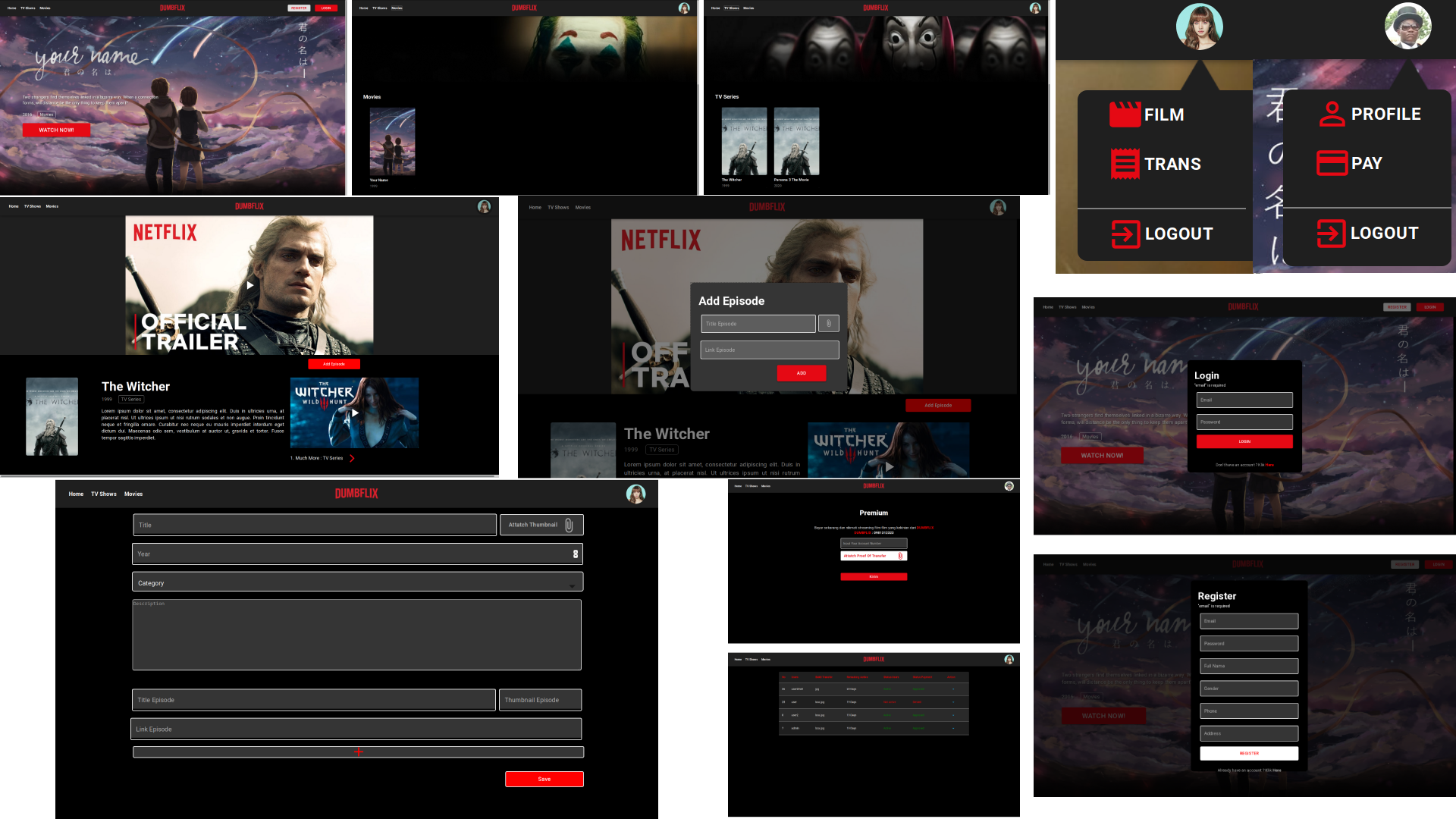Click Your Name poster under Movies

pos(392,142)
